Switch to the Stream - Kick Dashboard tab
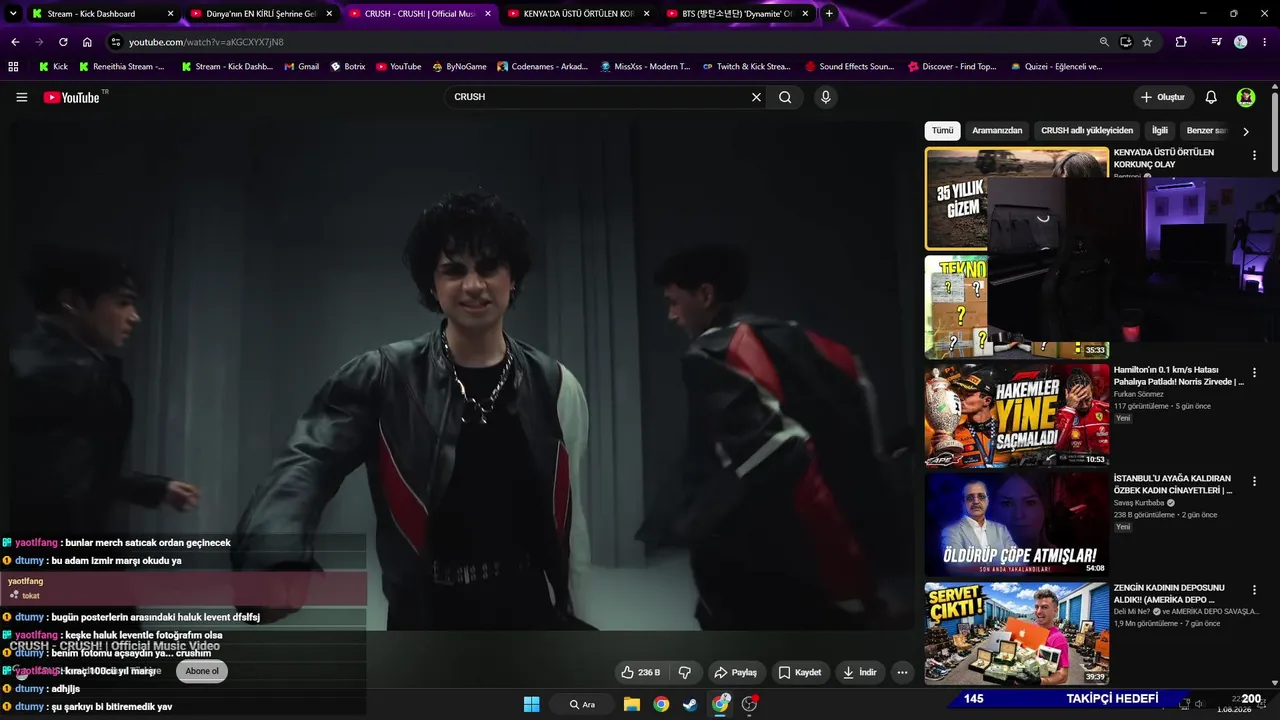Viewport: 1280px width, 720px height. point(103,14)
